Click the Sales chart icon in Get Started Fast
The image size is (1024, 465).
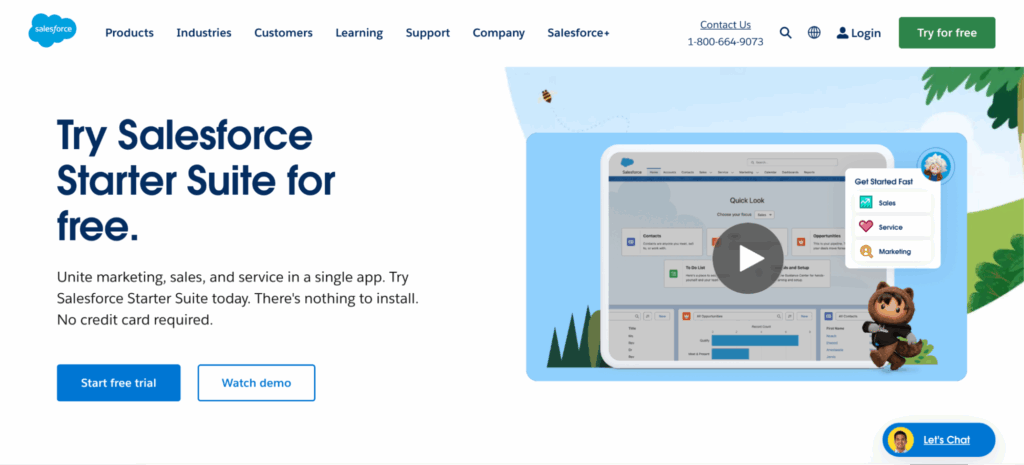click(866, 202)
